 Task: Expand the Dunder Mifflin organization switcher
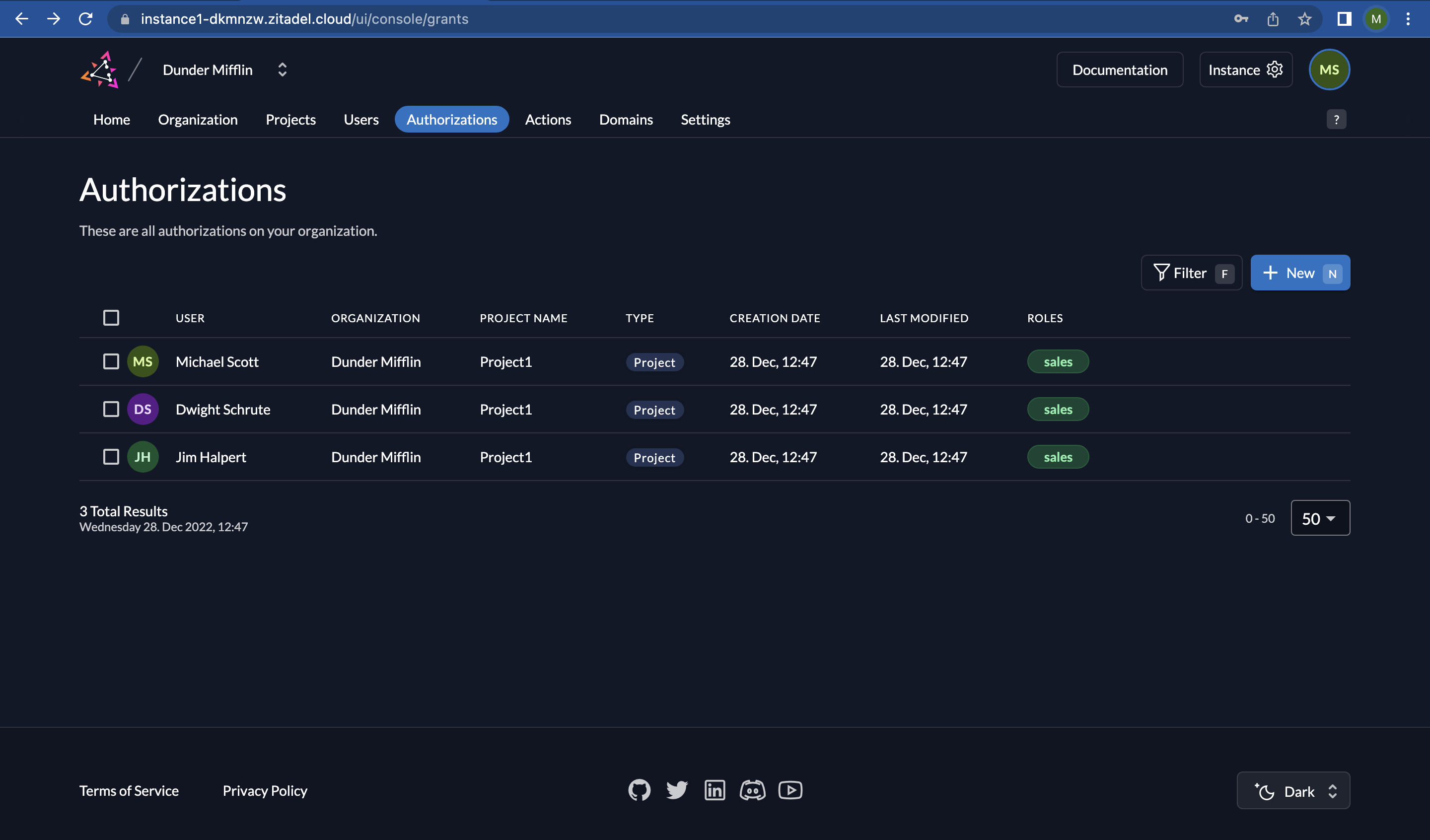click(x=282, y=70)
